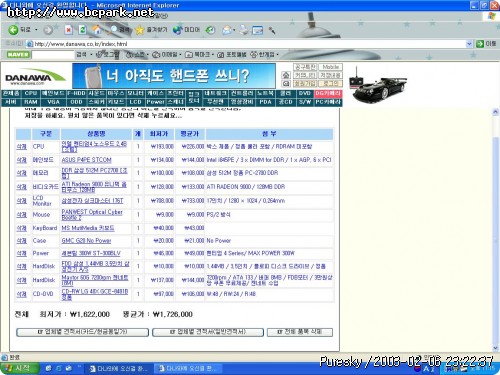Switch to first Danawa taskbar window
The height and width of the screenshot is (375, 500).
pos(119,369)
